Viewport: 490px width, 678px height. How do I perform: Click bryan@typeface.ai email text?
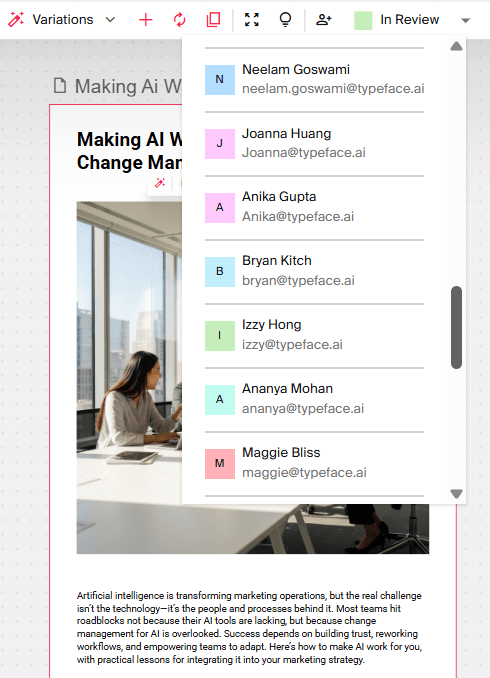click(x=298, y=281)
